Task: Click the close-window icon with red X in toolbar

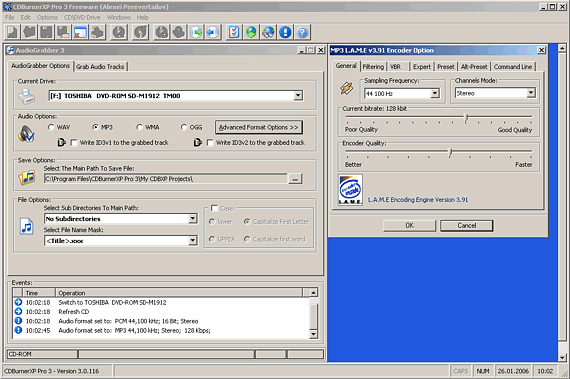Action: pos(80,32)
